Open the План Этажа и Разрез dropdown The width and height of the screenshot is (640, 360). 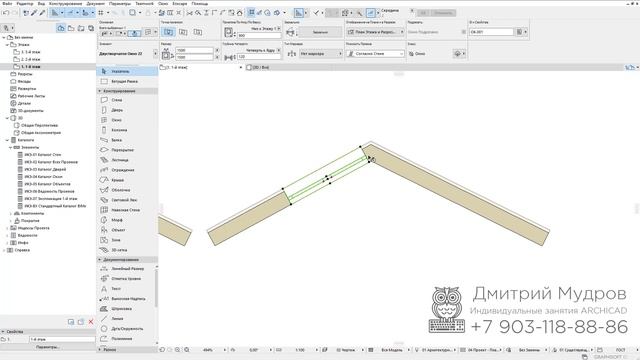(x=375, y=32)
